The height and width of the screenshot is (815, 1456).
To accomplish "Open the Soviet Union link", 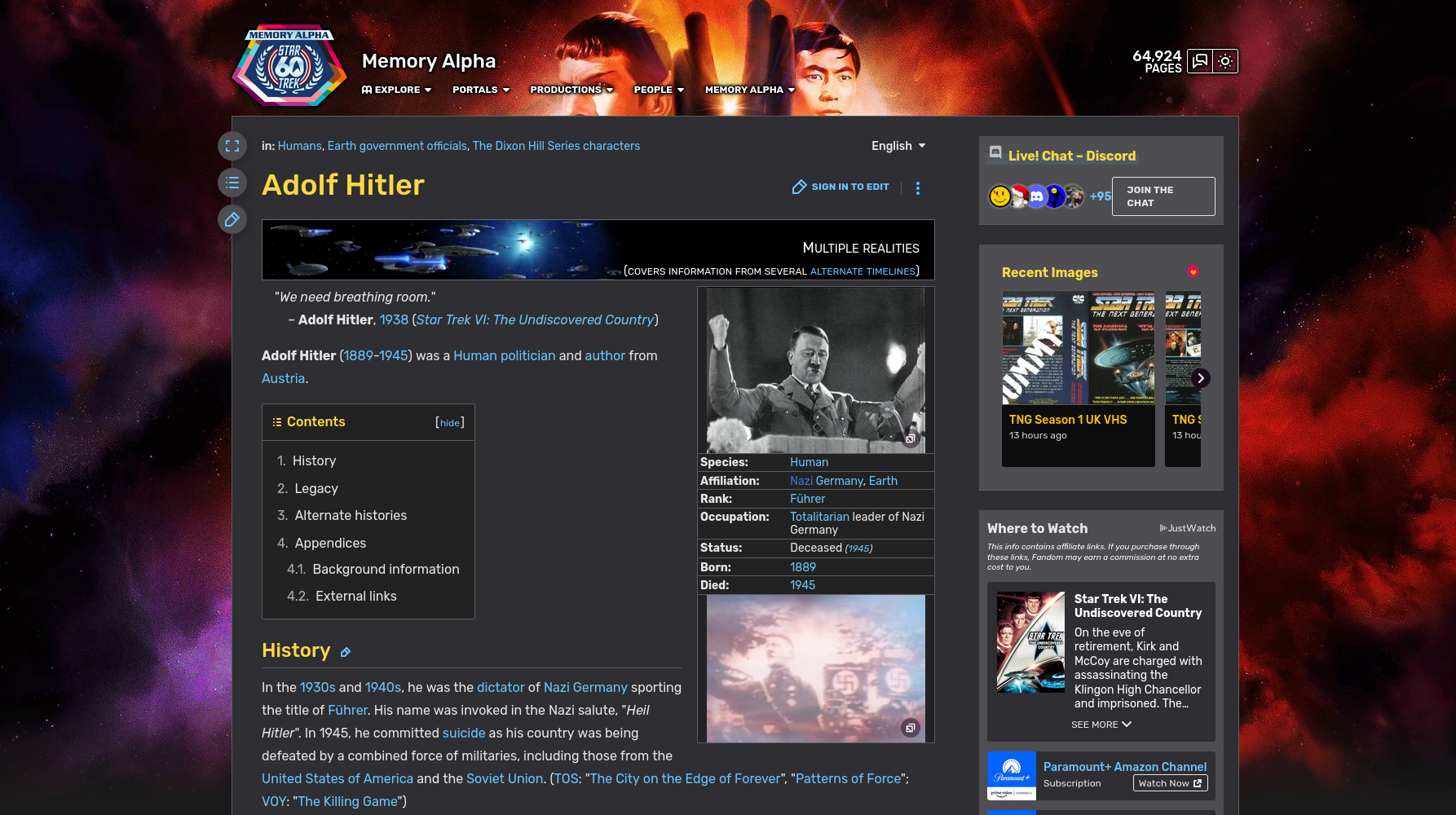I will tap(505, 779).
